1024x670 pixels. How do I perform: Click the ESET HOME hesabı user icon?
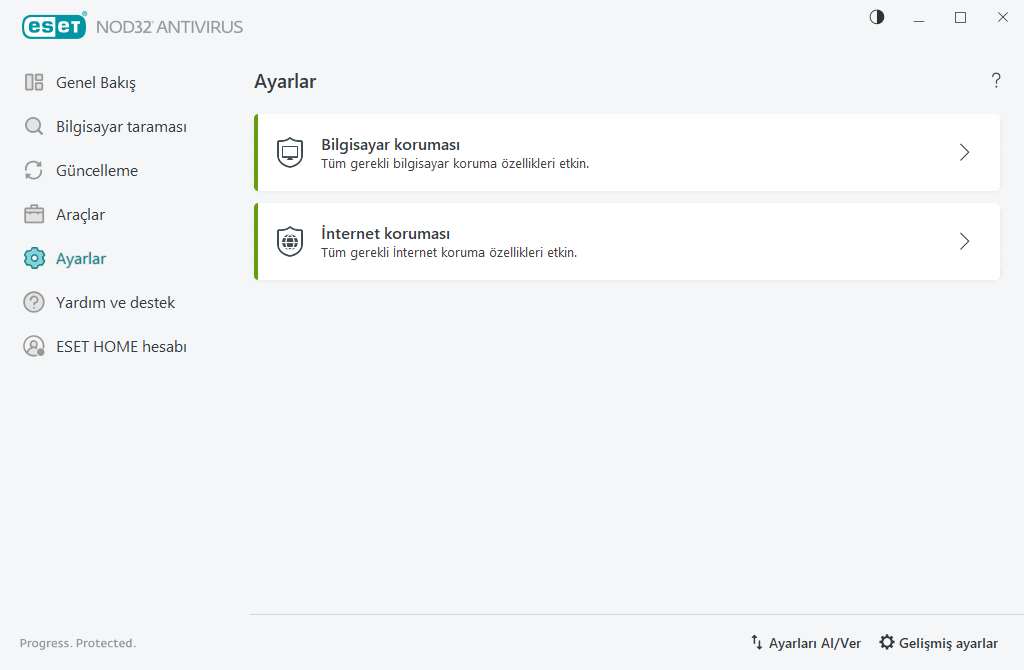[x=34, y=347]
